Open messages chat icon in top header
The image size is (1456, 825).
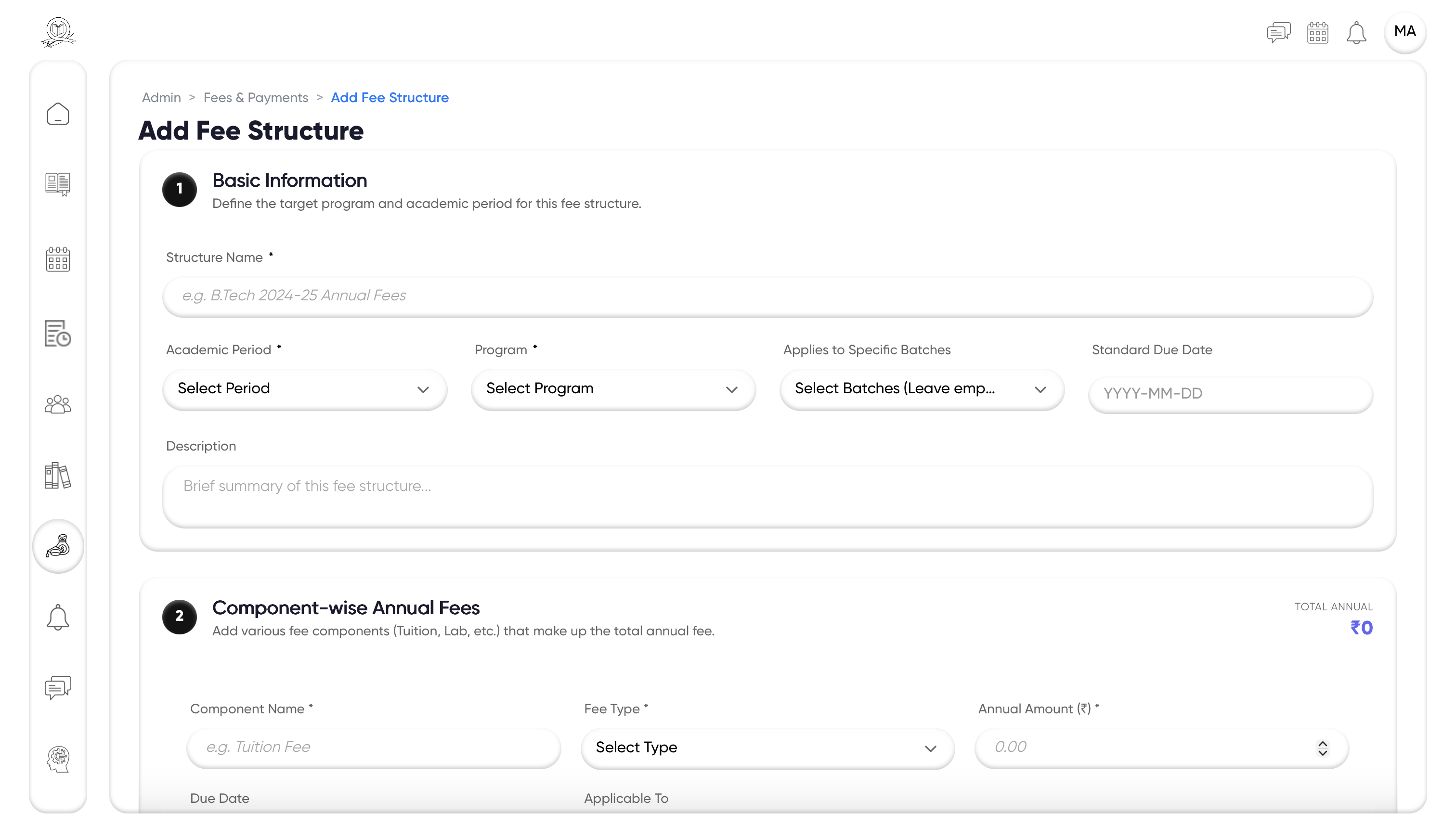click(1279, 32)
